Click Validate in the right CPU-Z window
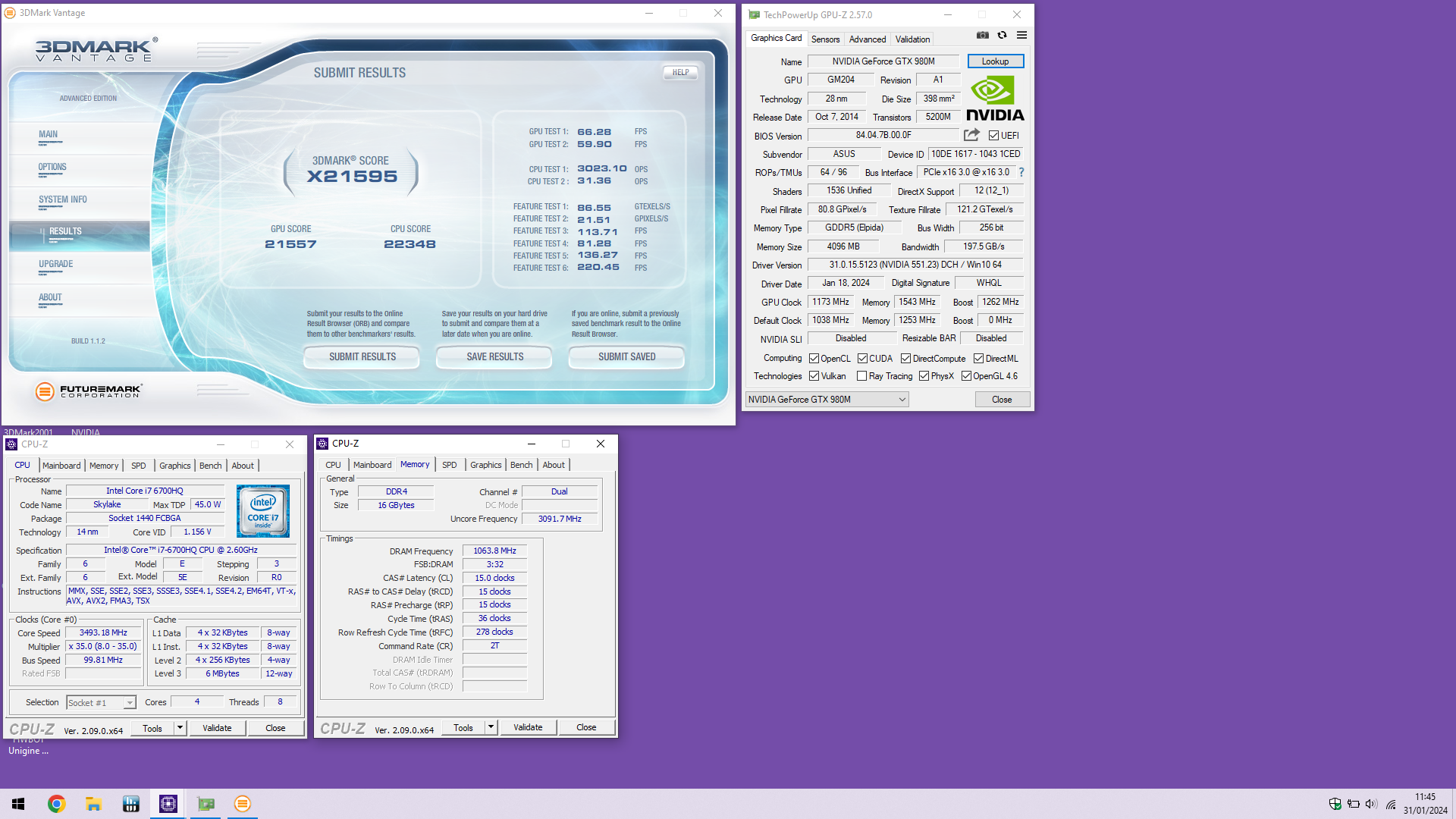The height and width of the screenshot is (819, 1456). [528, 727]
